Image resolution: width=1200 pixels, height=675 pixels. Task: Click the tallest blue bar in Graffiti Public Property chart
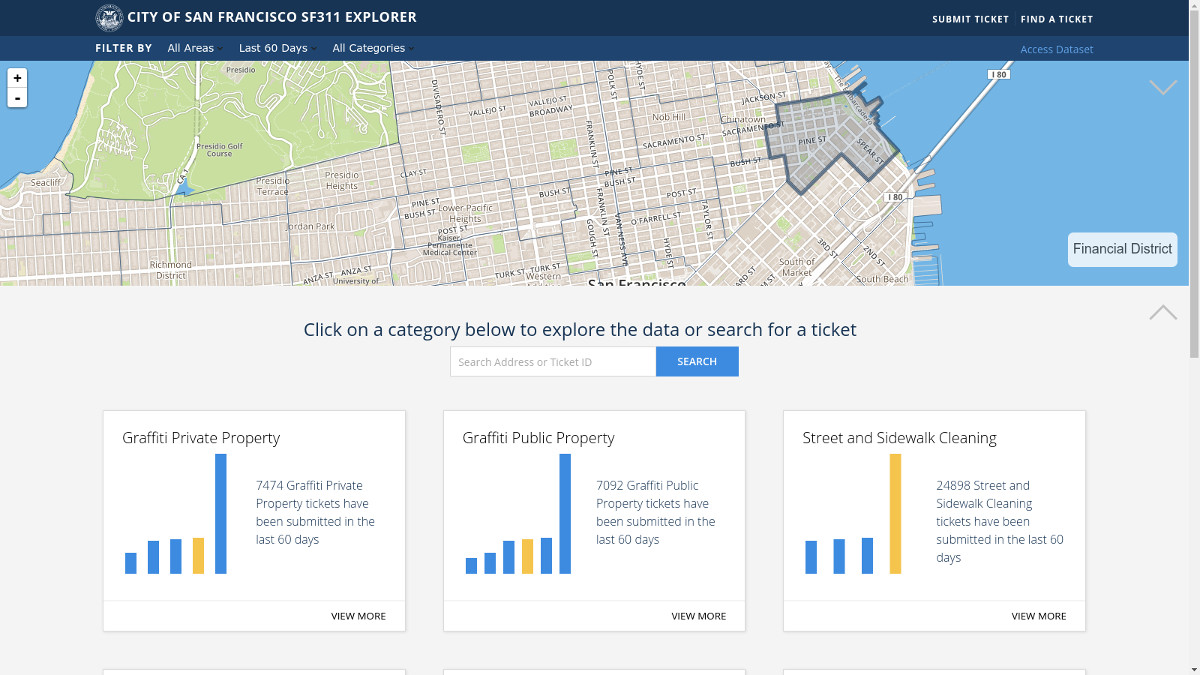[565, 514]
